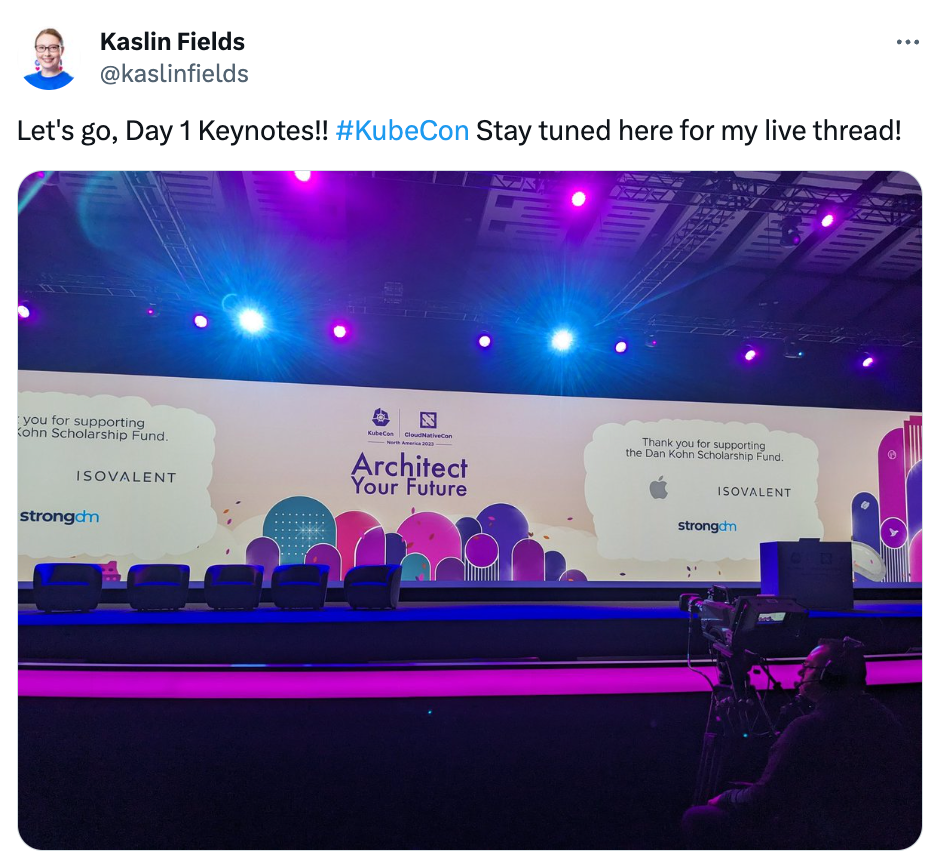The image size is (938, 866).
Task: Click the left-side strongdm logo in photo
Action: 59,516
